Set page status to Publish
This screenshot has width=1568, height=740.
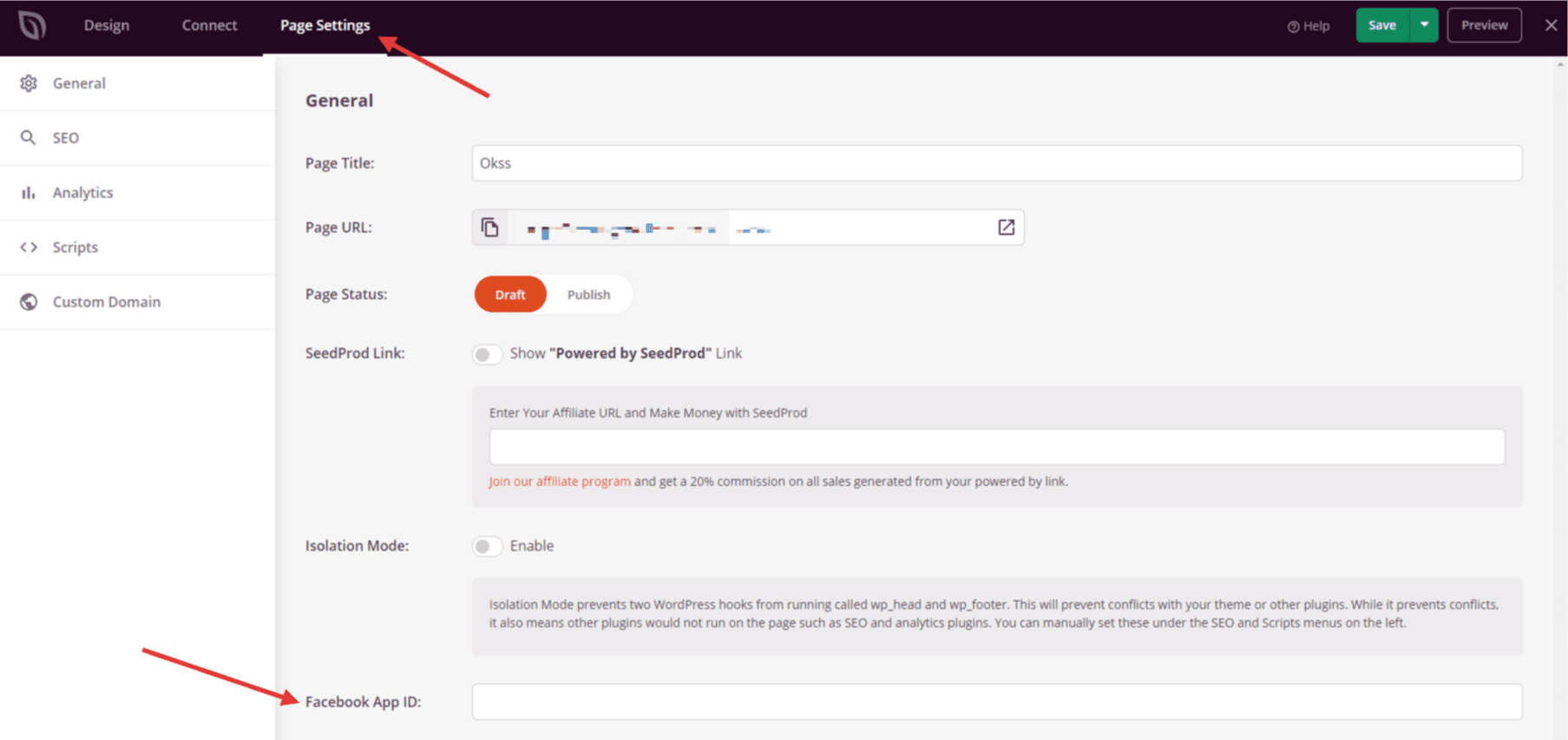coord(589,294)
